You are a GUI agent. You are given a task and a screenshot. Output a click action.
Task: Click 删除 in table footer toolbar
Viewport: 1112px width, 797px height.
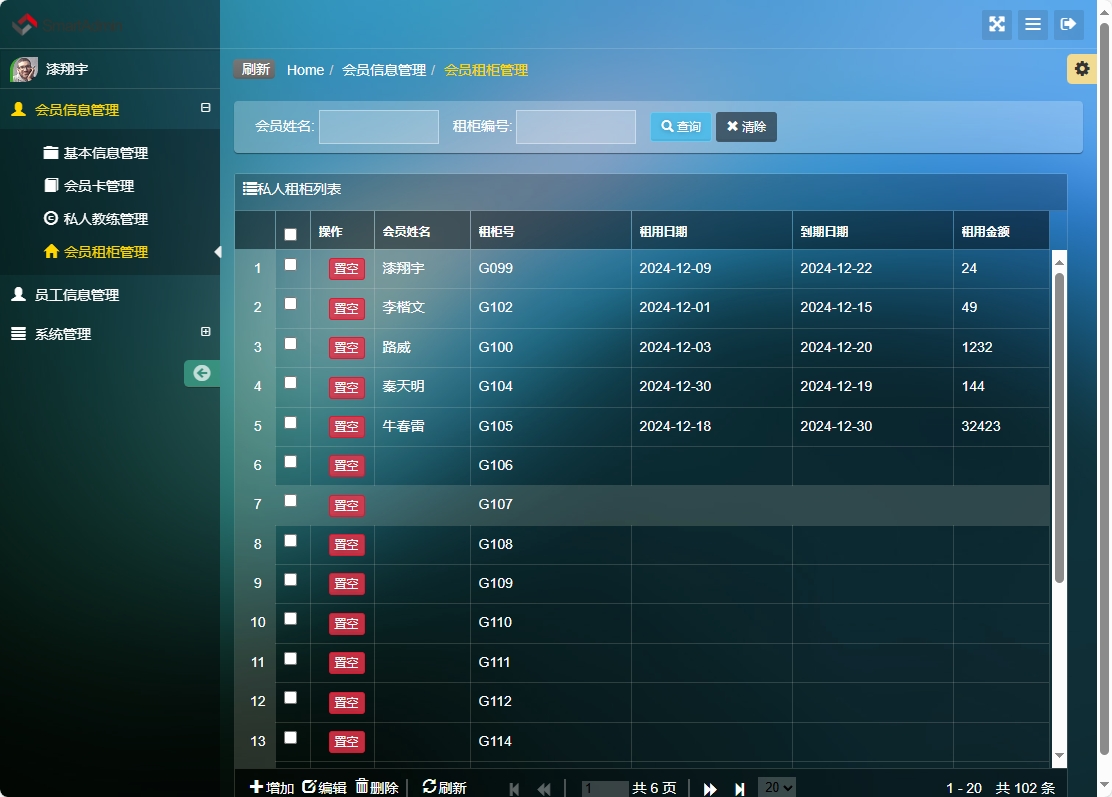tap(377, 787)
